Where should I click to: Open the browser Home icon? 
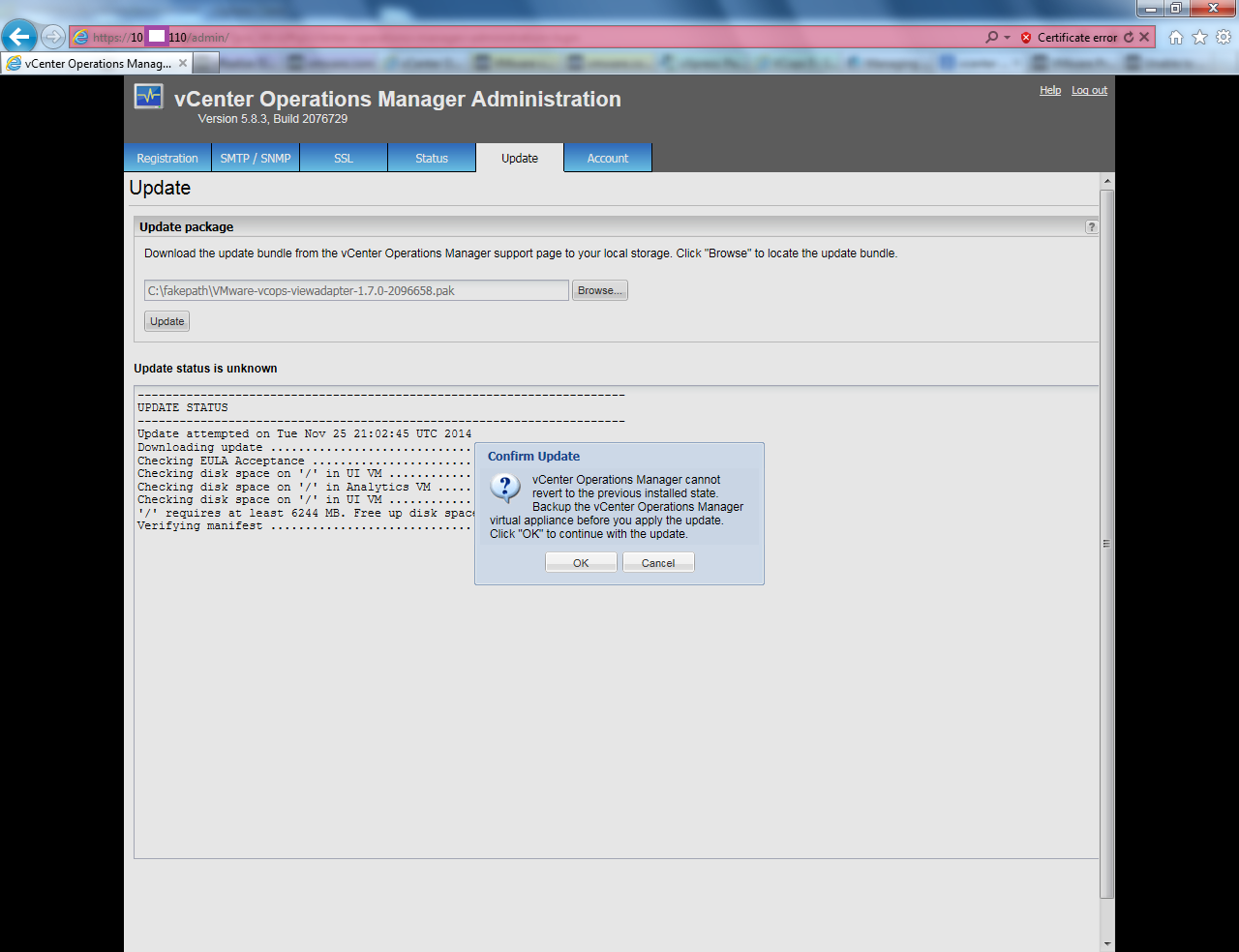[x=1176, y=37]
